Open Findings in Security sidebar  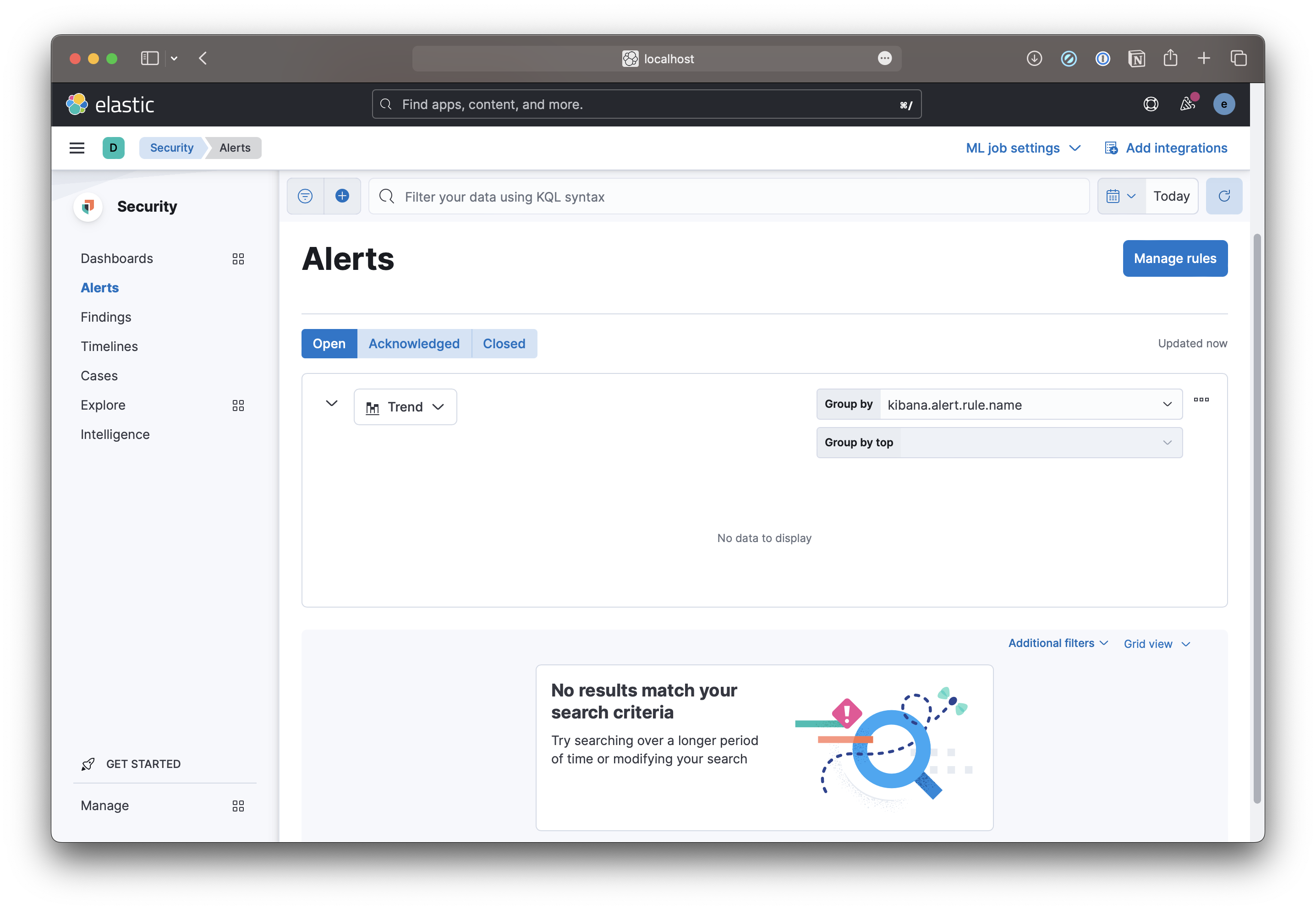106,317
